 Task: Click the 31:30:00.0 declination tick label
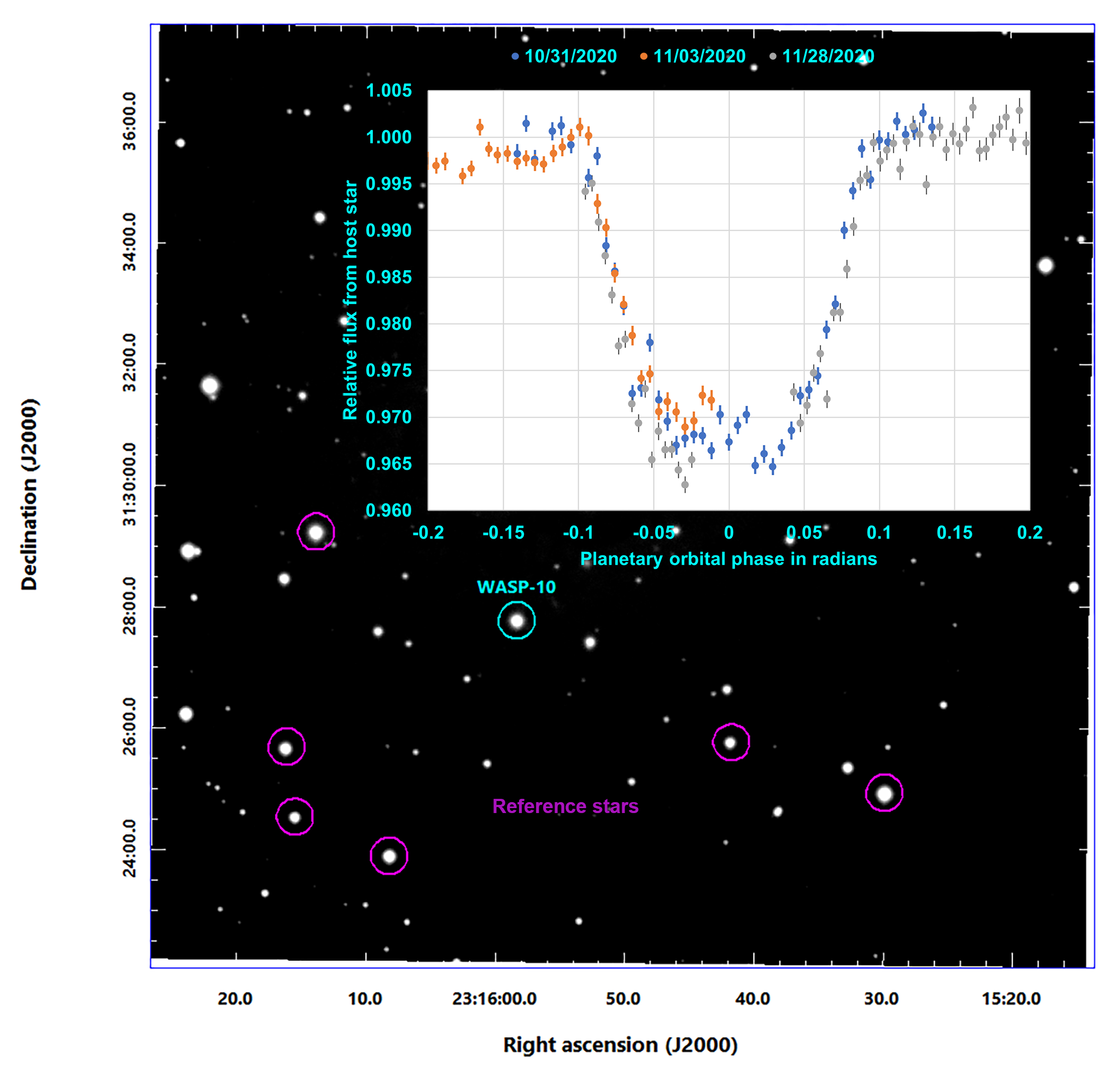[x=130, y=484]
